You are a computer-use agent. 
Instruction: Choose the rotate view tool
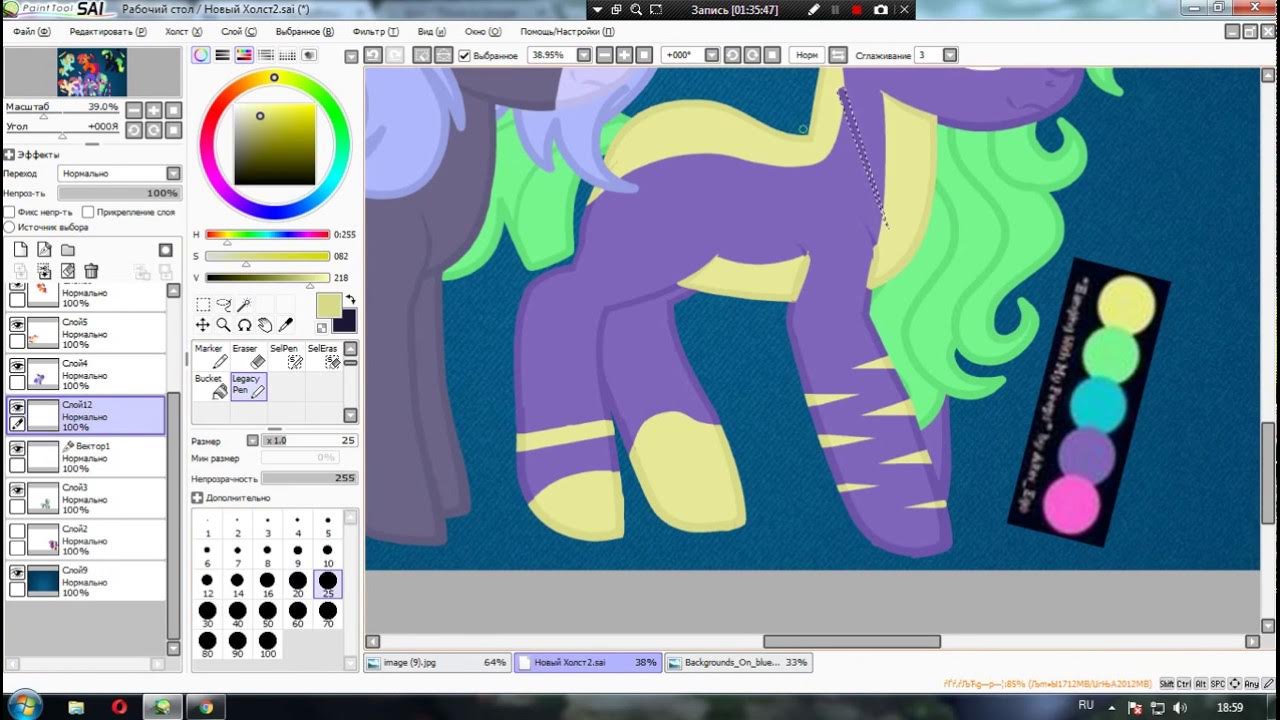pyautogui.click(x=243, y=325)
